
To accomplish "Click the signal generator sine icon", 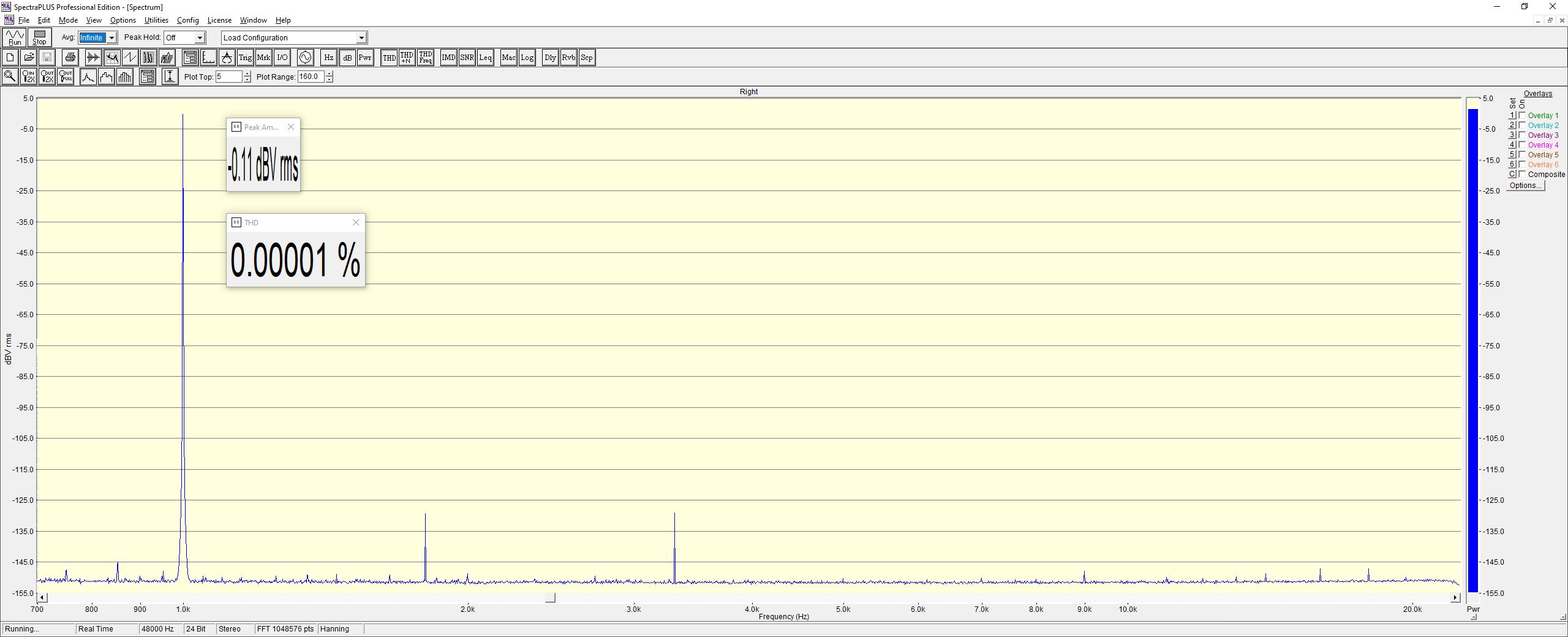I will 305,58.
